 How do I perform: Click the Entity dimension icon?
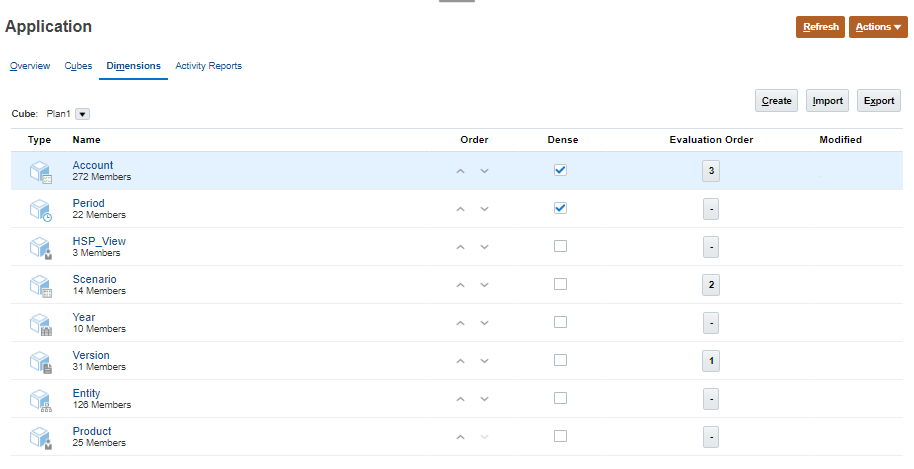pos(40,400)
